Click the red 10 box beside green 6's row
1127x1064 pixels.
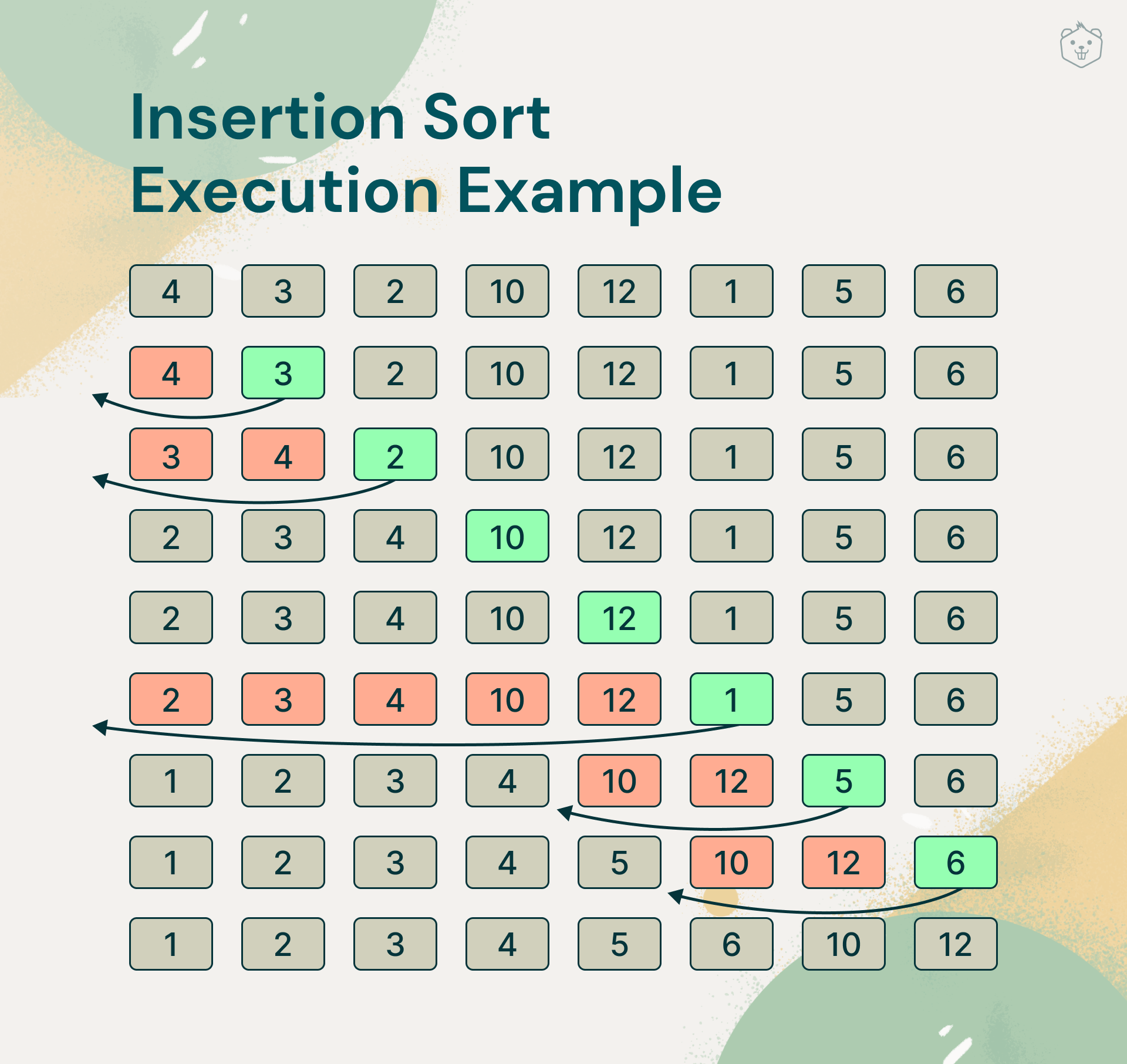pyautogui.click(x=731, y=863)
